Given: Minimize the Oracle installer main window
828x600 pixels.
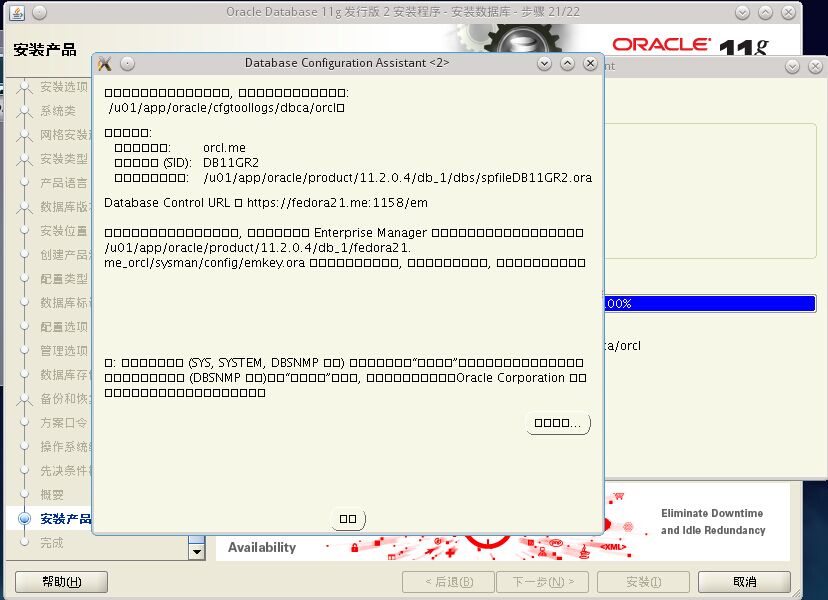Looking at the screenshot, I should (x=742, y=13).
